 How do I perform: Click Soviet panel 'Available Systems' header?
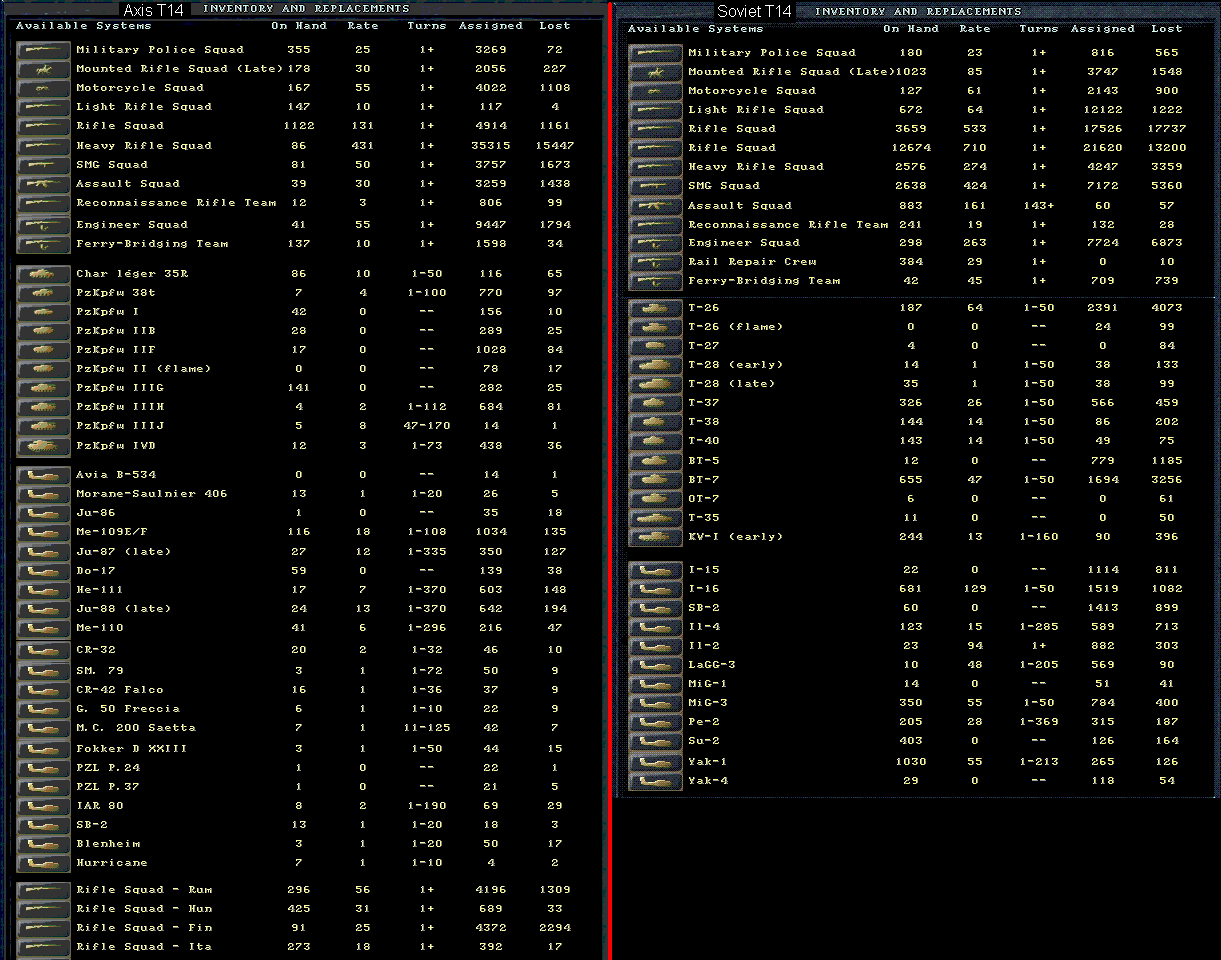(x=695, y=29)
